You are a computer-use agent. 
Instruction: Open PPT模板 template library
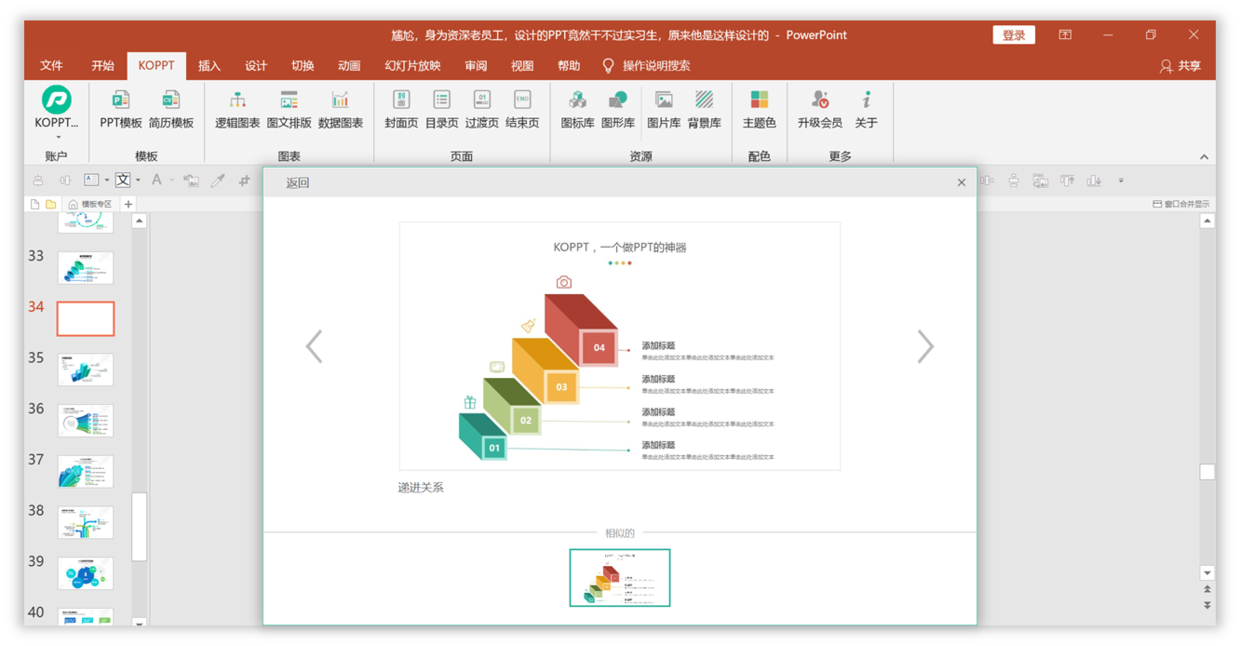pyautogui.click(x=121, y=107)
